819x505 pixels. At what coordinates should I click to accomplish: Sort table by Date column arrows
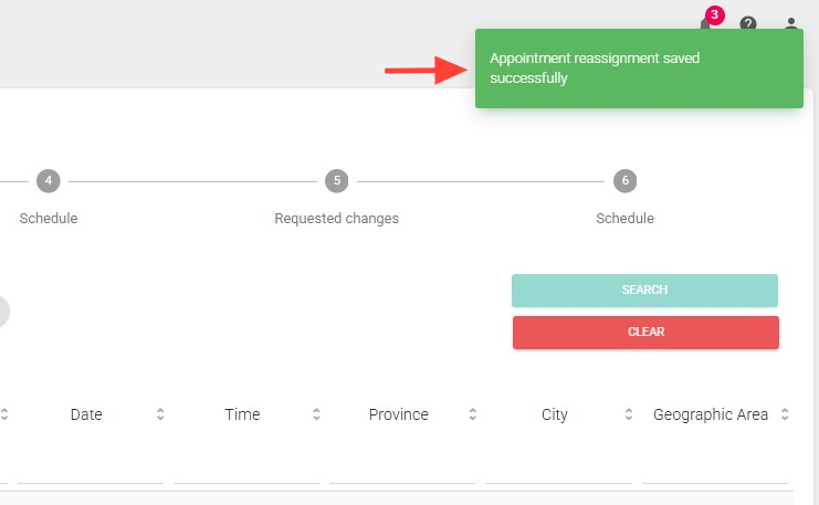(x=160, y=414)
